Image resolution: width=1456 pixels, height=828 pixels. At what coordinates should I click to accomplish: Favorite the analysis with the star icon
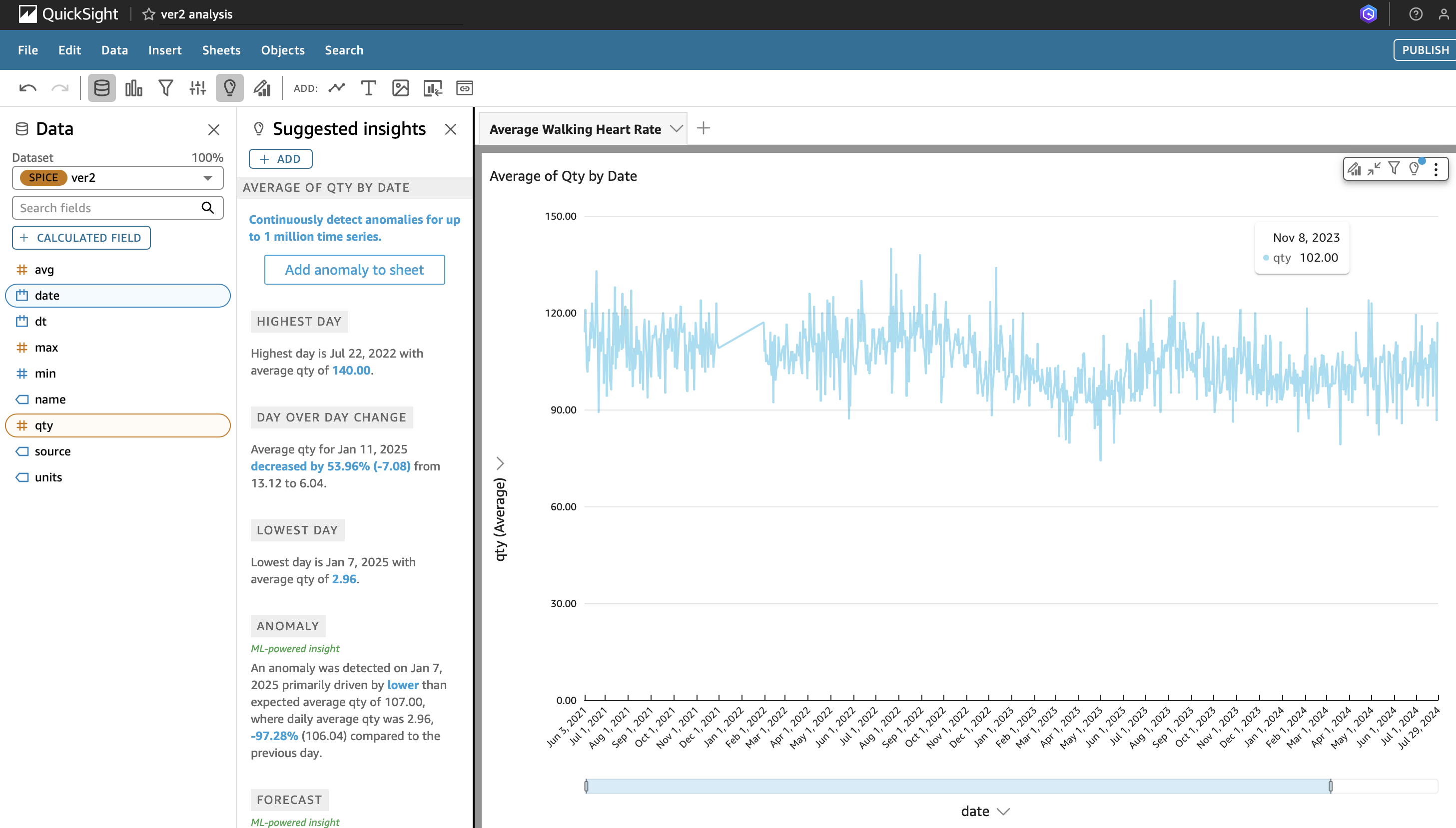click(x=148, y=14)
